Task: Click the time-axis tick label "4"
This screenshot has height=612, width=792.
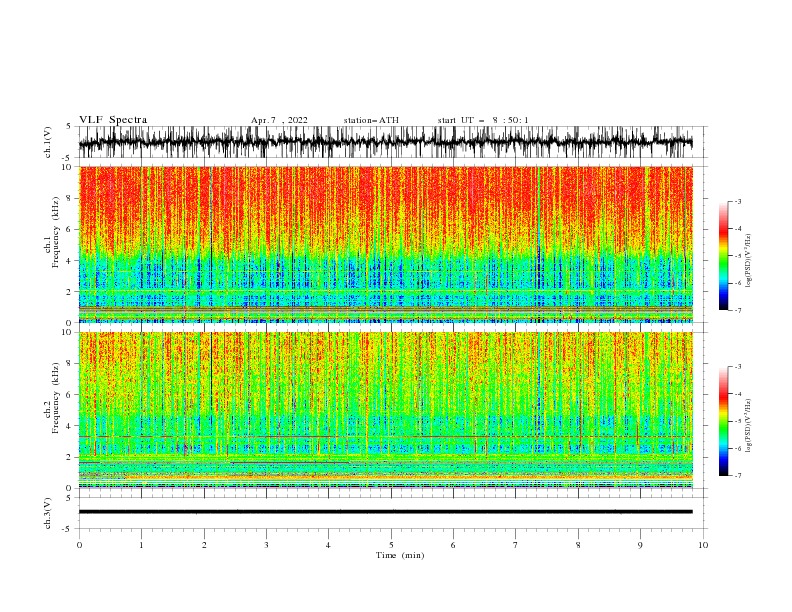Action: pos(328,545)
